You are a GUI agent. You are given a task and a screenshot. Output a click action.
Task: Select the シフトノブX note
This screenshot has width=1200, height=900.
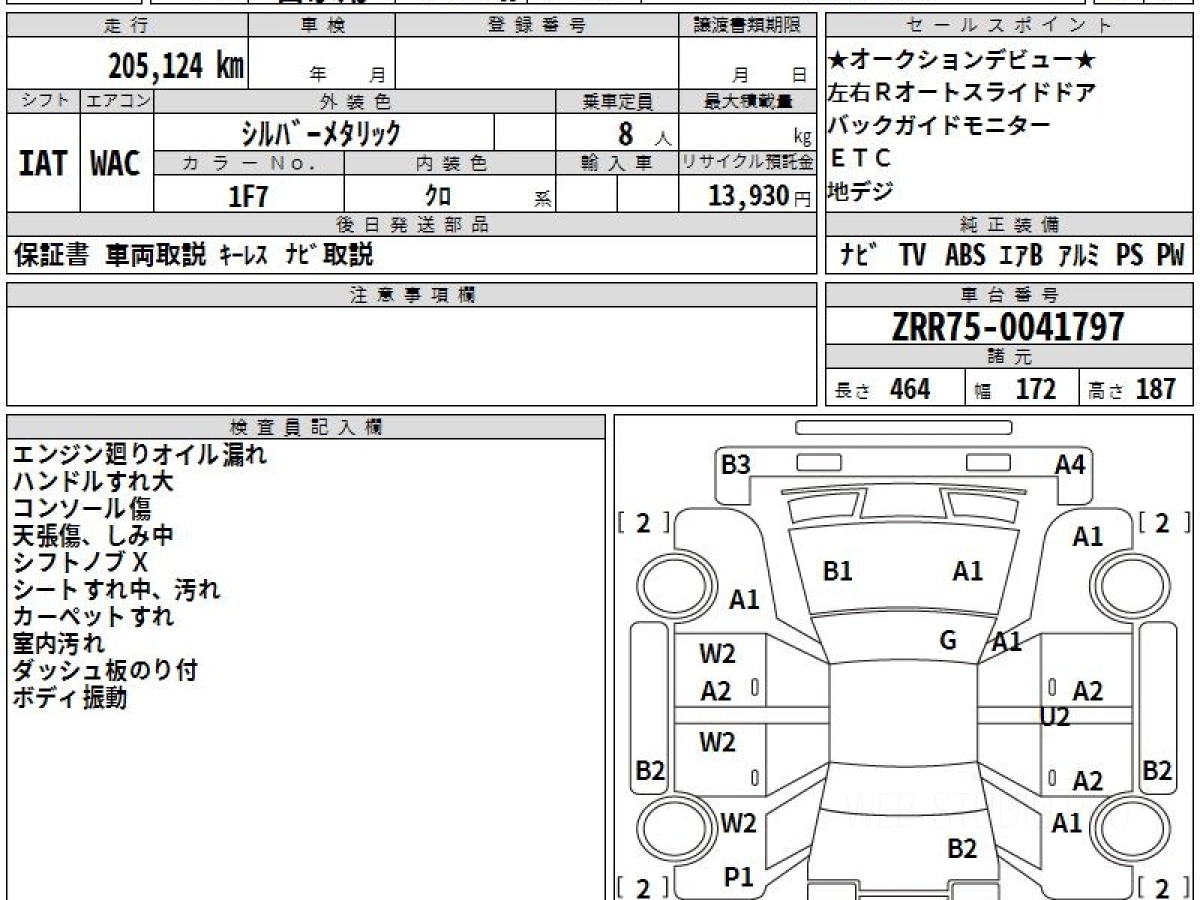(x=80, y=562)
